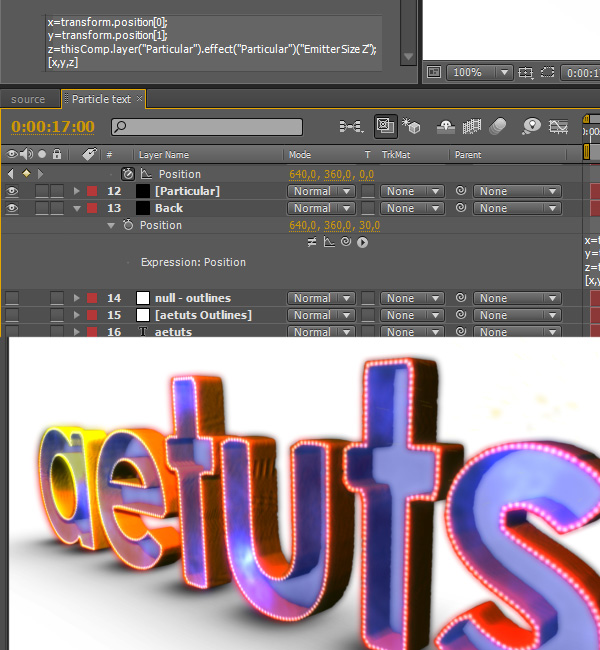Viewport: 600px width, 650px height.
Task: Click the timeline layer search field
Action: click(206, 127)
